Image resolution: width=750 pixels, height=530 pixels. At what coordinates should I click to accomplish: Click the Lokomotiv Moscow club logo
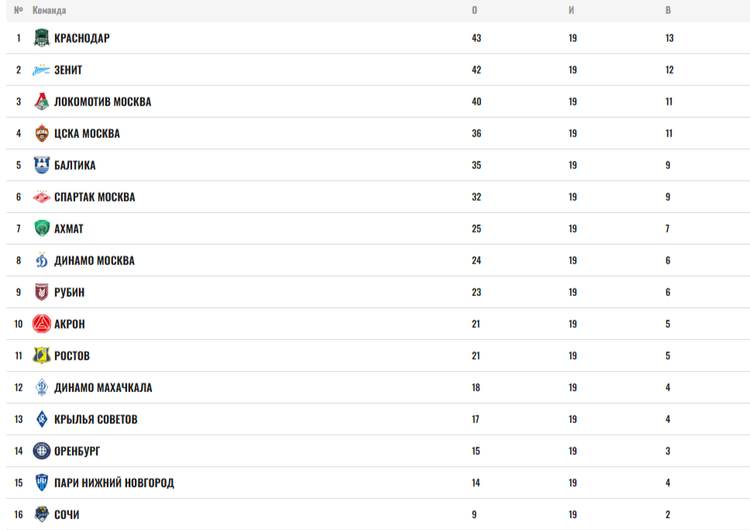(x=41, y=102)
